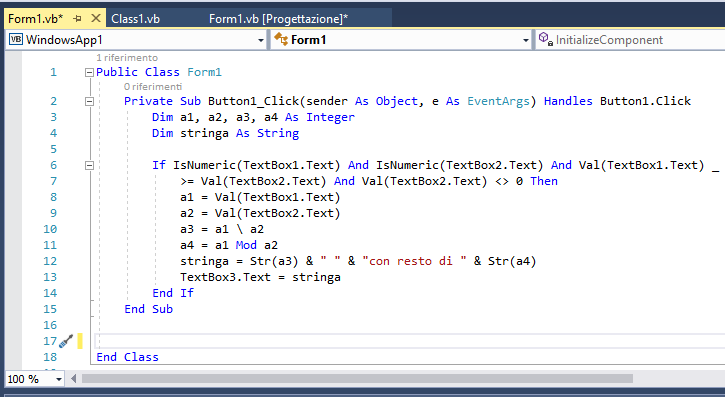
Task: Click the 'Then' keyword on line 7
Action: coord(544,181)
